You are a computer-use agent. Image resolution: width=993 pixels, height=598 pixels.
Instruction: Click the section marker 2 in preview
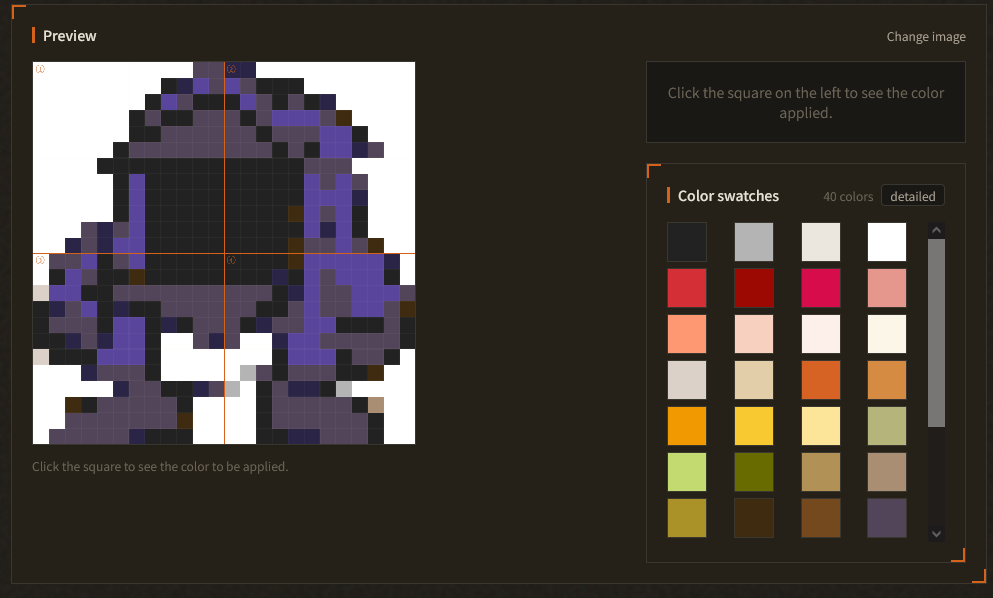point(231,69)
